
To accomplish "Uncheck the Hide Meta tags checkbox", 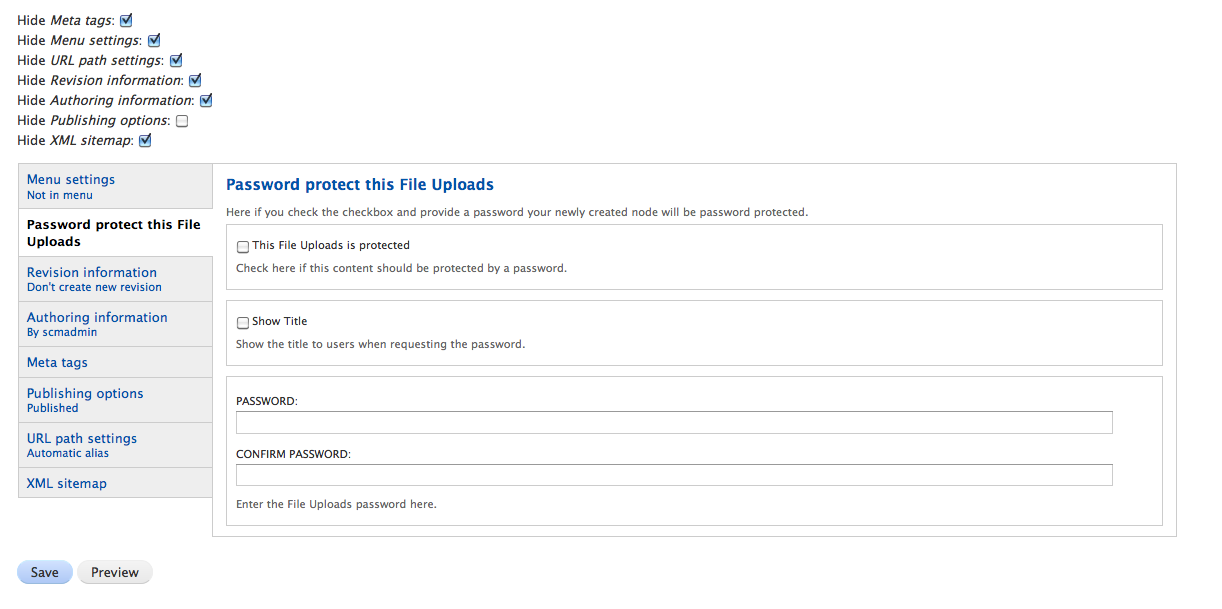I will (x=125, y=19).
